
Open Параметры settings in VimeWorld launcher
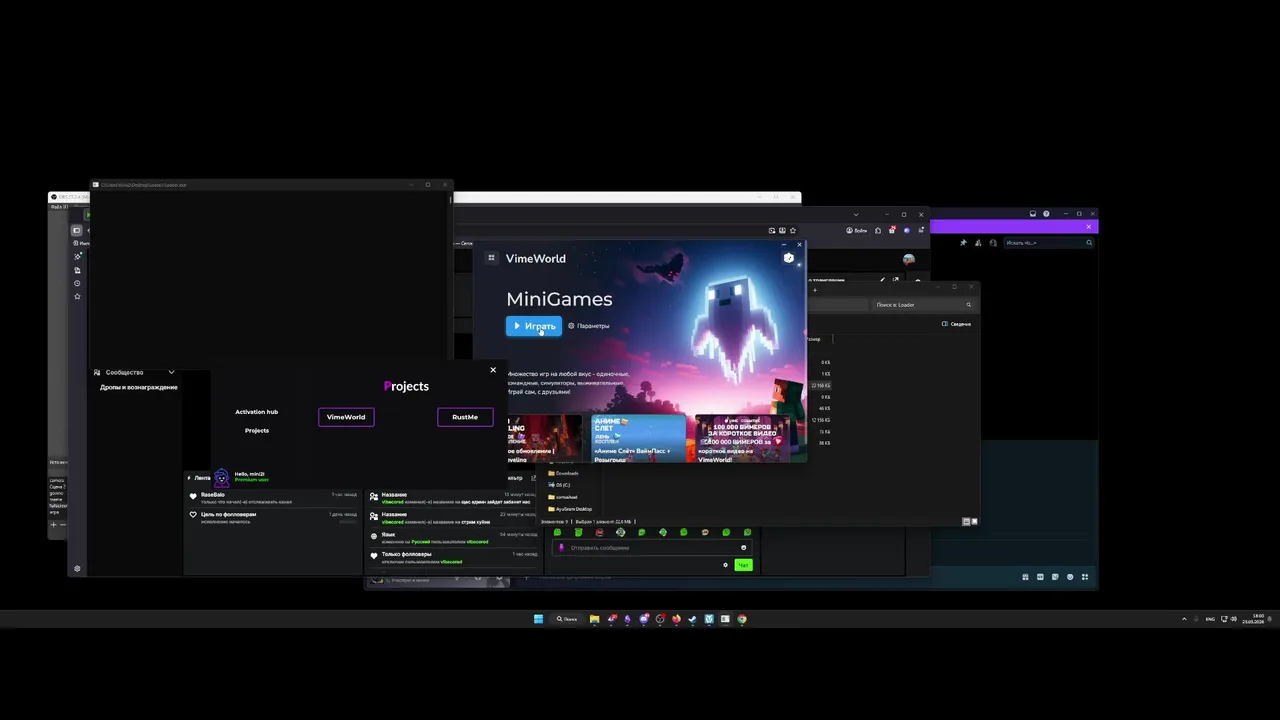588,326
